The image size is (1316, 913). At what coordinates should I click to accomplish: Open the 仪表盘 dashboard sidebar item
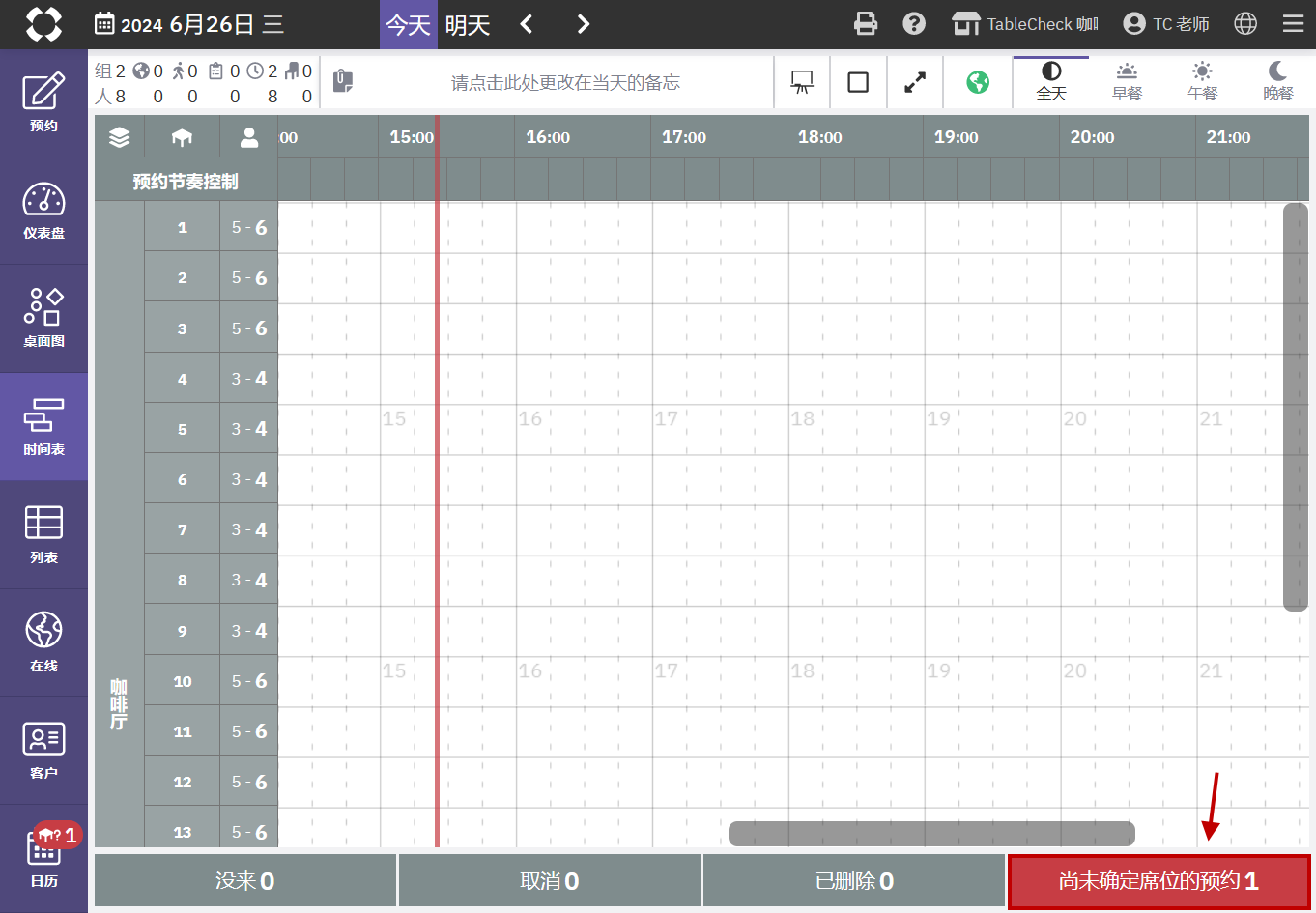click(x=43, y=212)
